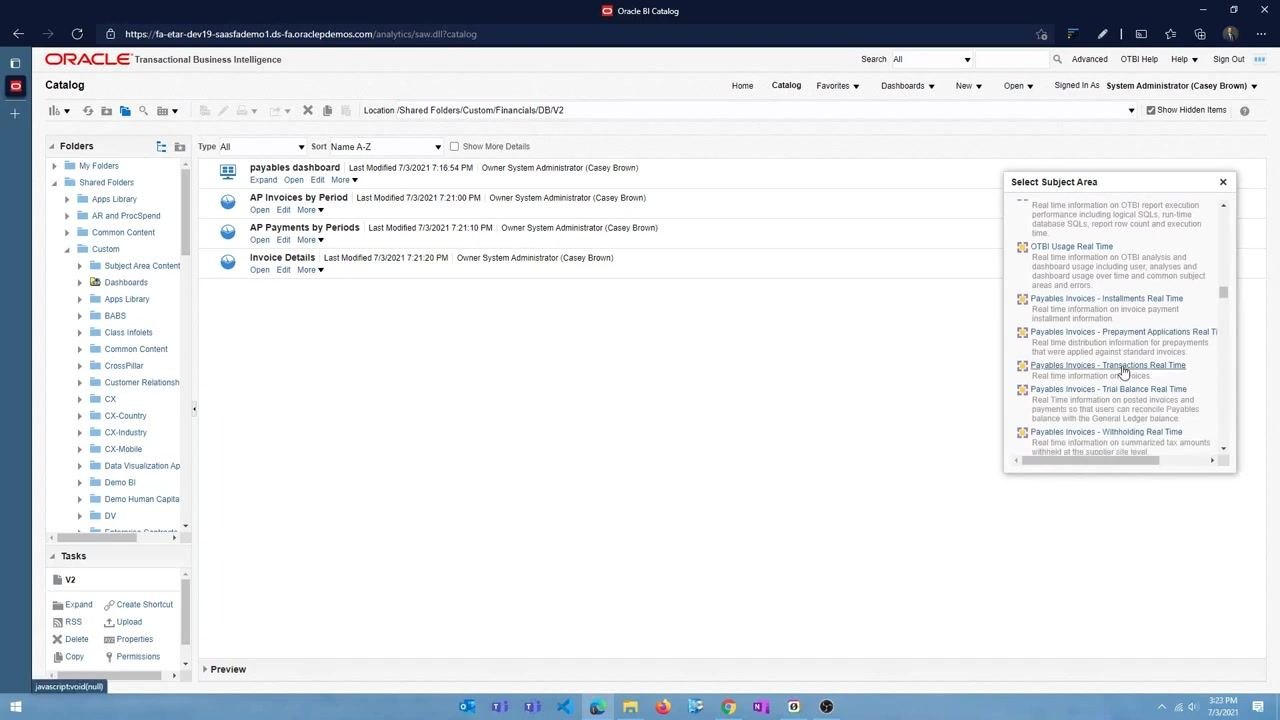1280x720 pixels.
Task: Open the Sort Name A-Z dropdown
Action: click(385, 147)
